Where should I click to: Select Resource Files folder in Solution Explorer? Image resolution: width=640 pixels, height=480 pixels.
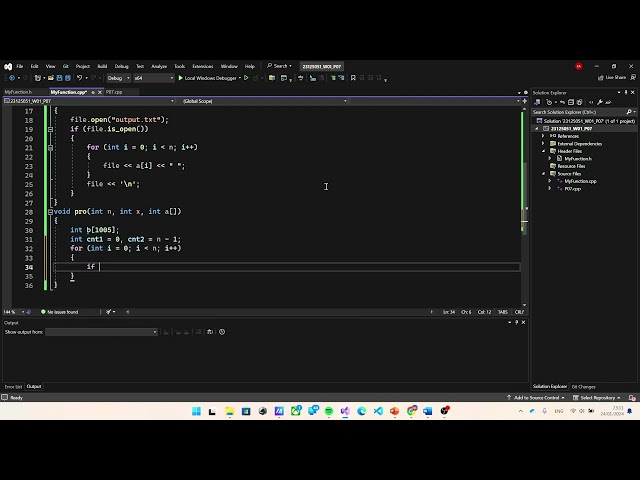571,166
